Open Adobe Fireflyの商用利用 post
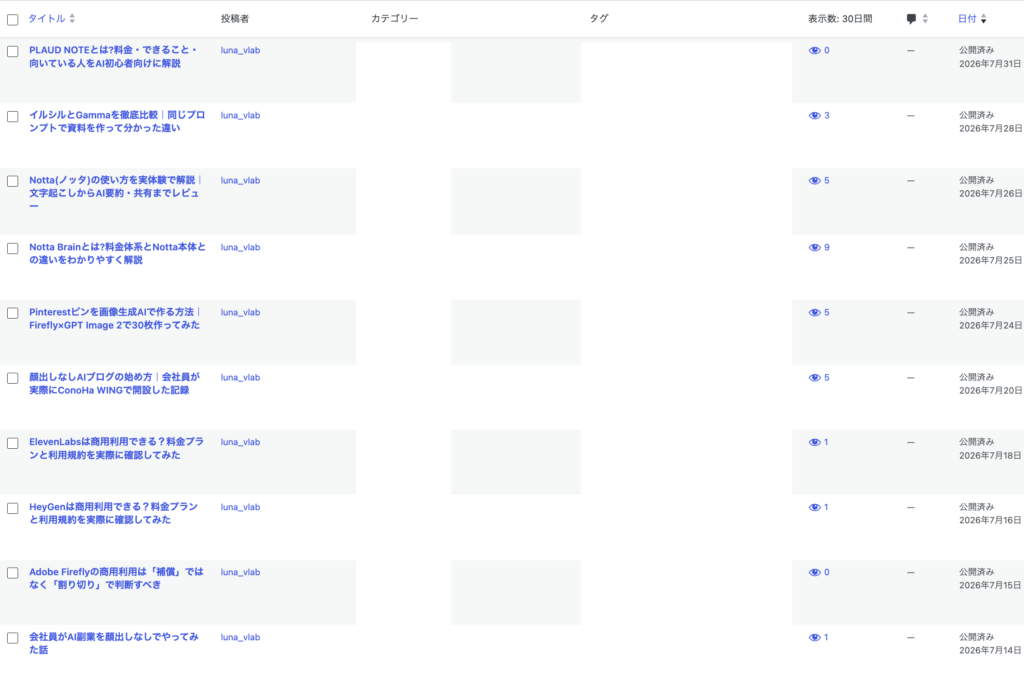The width and height of the screenshot is (1024, 676). tap(116, 579)
